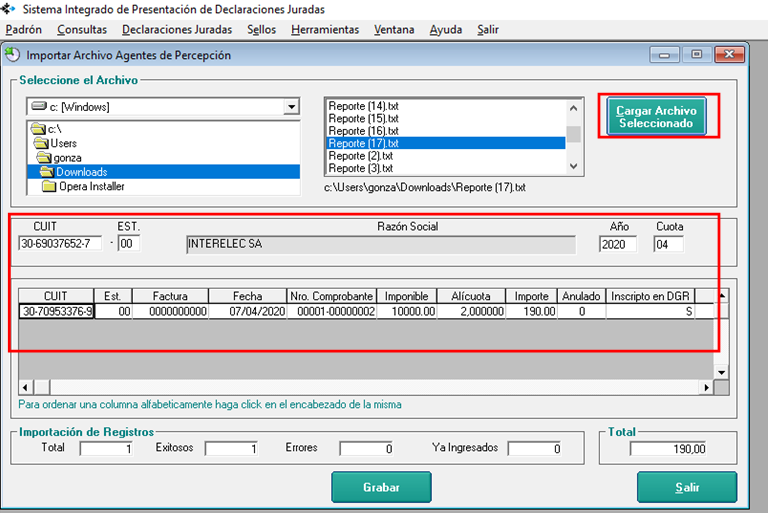Select the Users folder icon entry
Image resolution: width=768 pixels, height=513 pixels.
coord(40,143)
